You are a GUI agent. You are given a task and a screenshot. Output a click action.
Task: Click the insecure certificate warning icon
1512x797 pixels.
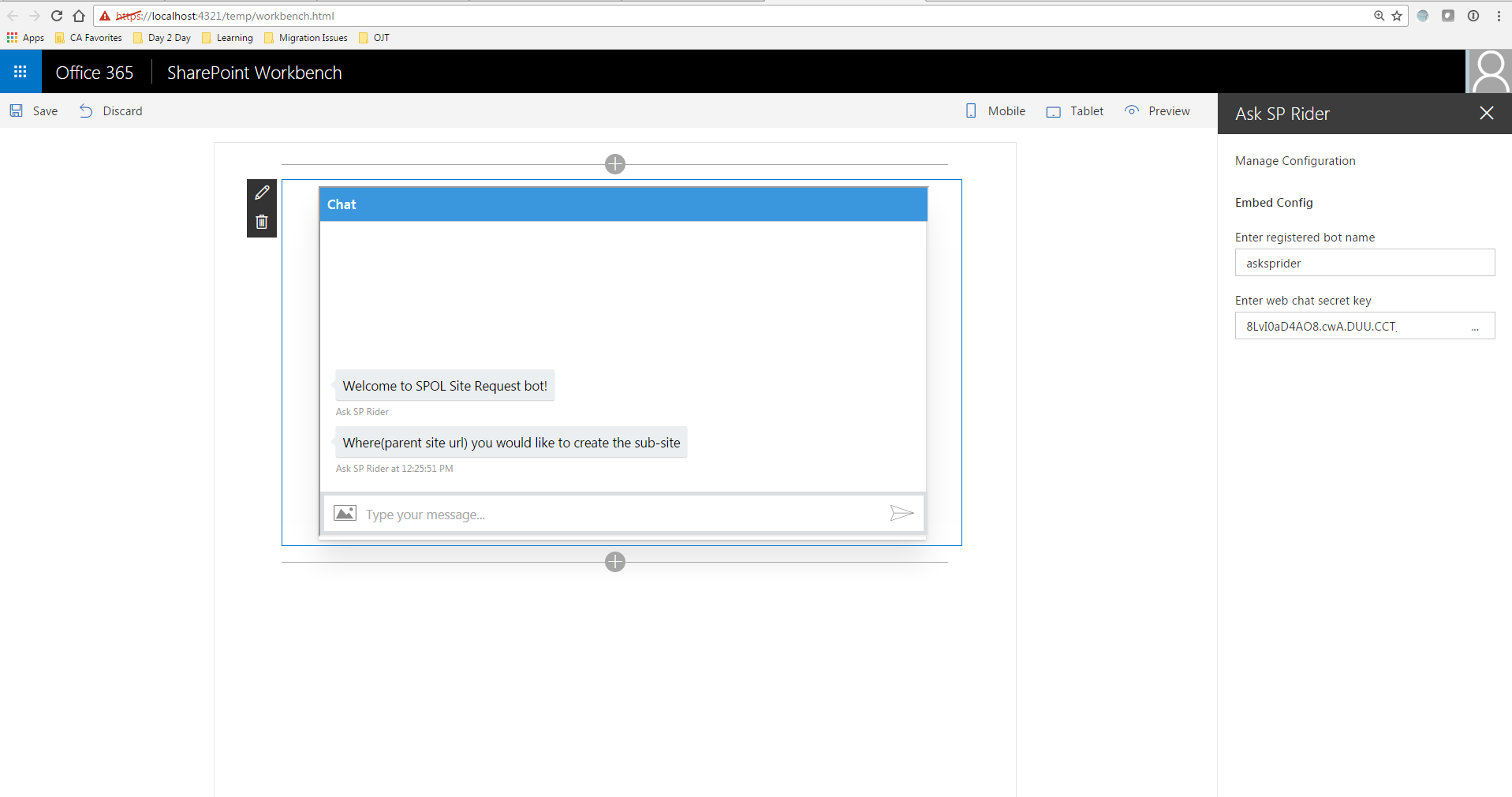pos(105,16)
